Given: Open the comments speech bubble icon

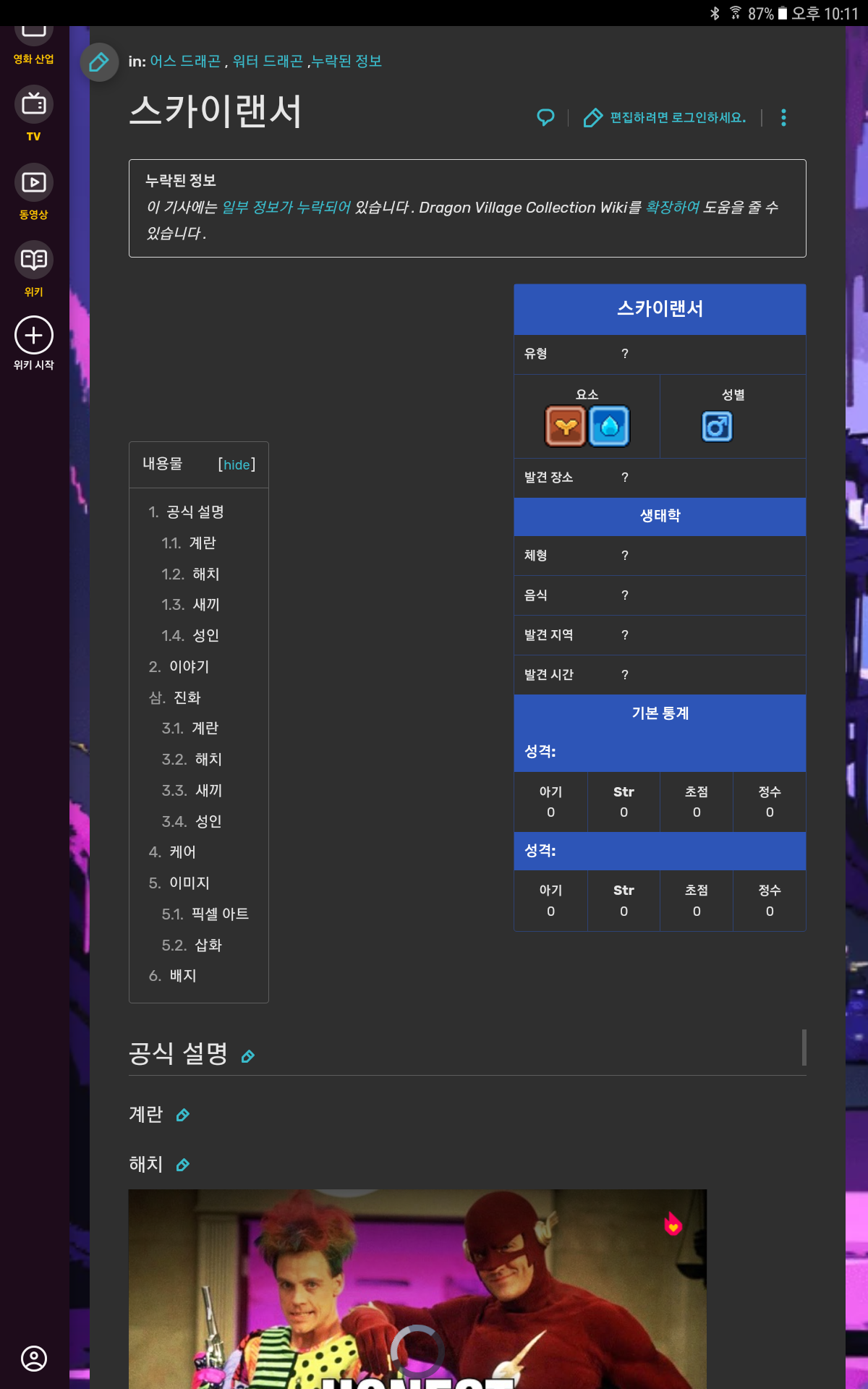Looking at the screenshot, I should 545,117.
